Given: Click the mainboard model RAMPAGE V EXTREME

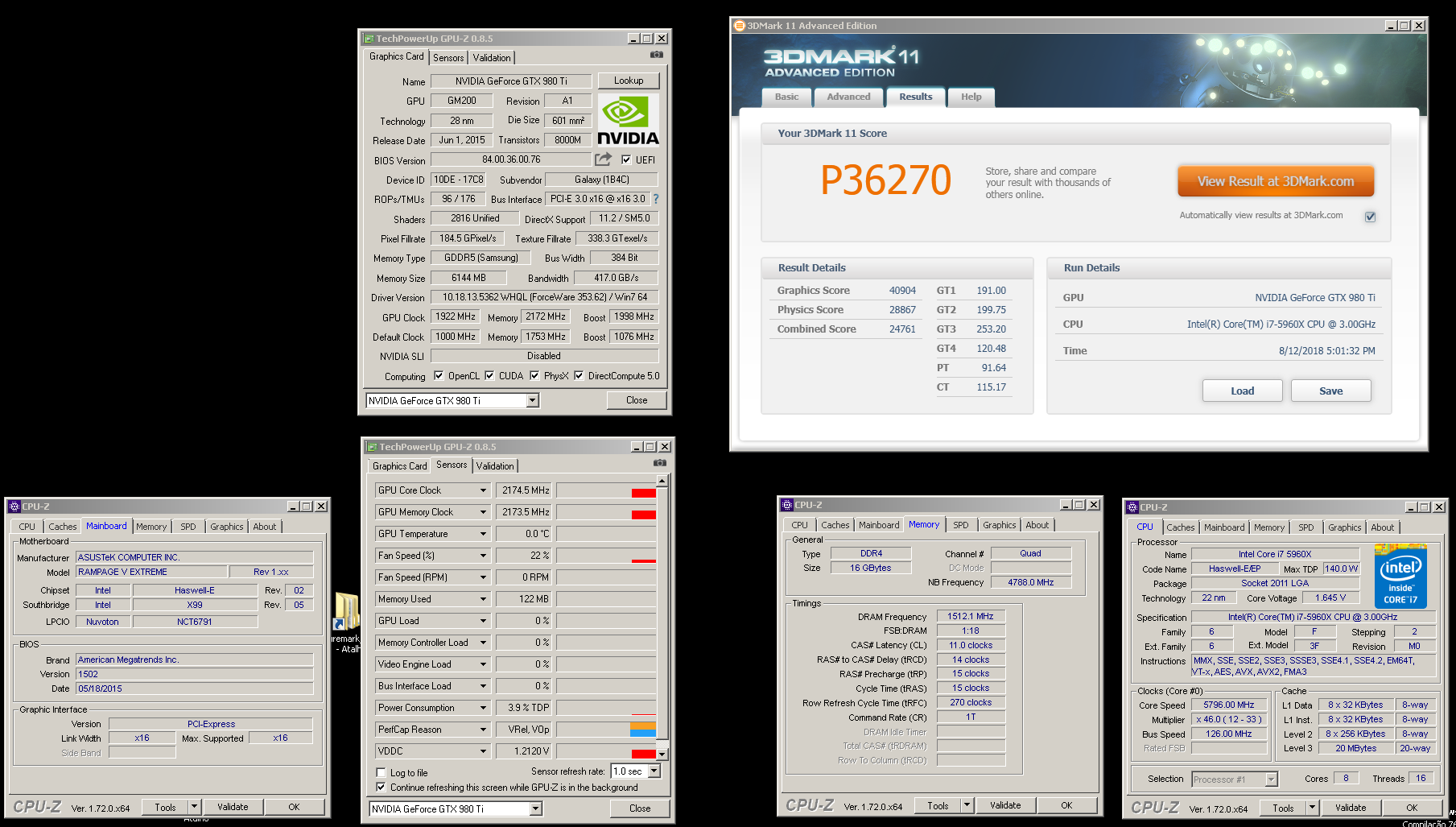Looking at the screenshot, I should (151, 572).
